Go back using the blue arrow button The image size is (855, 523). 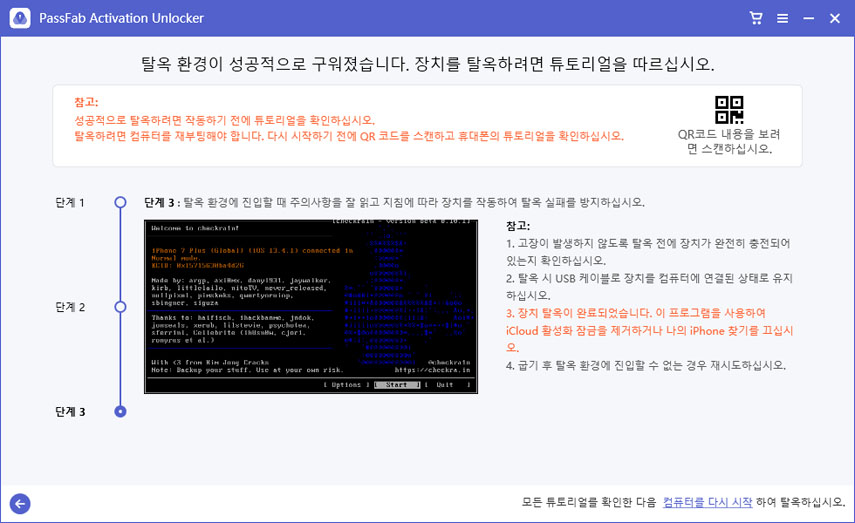19,504
